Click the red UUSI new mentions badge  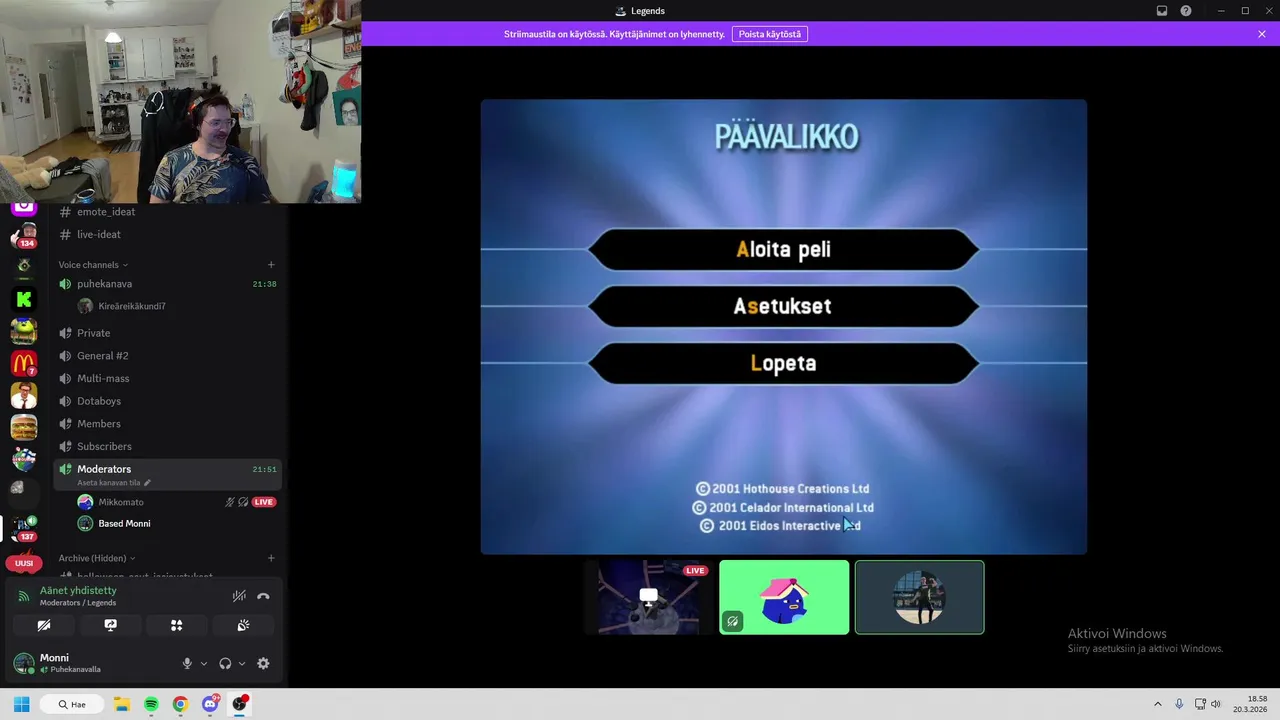24,563
